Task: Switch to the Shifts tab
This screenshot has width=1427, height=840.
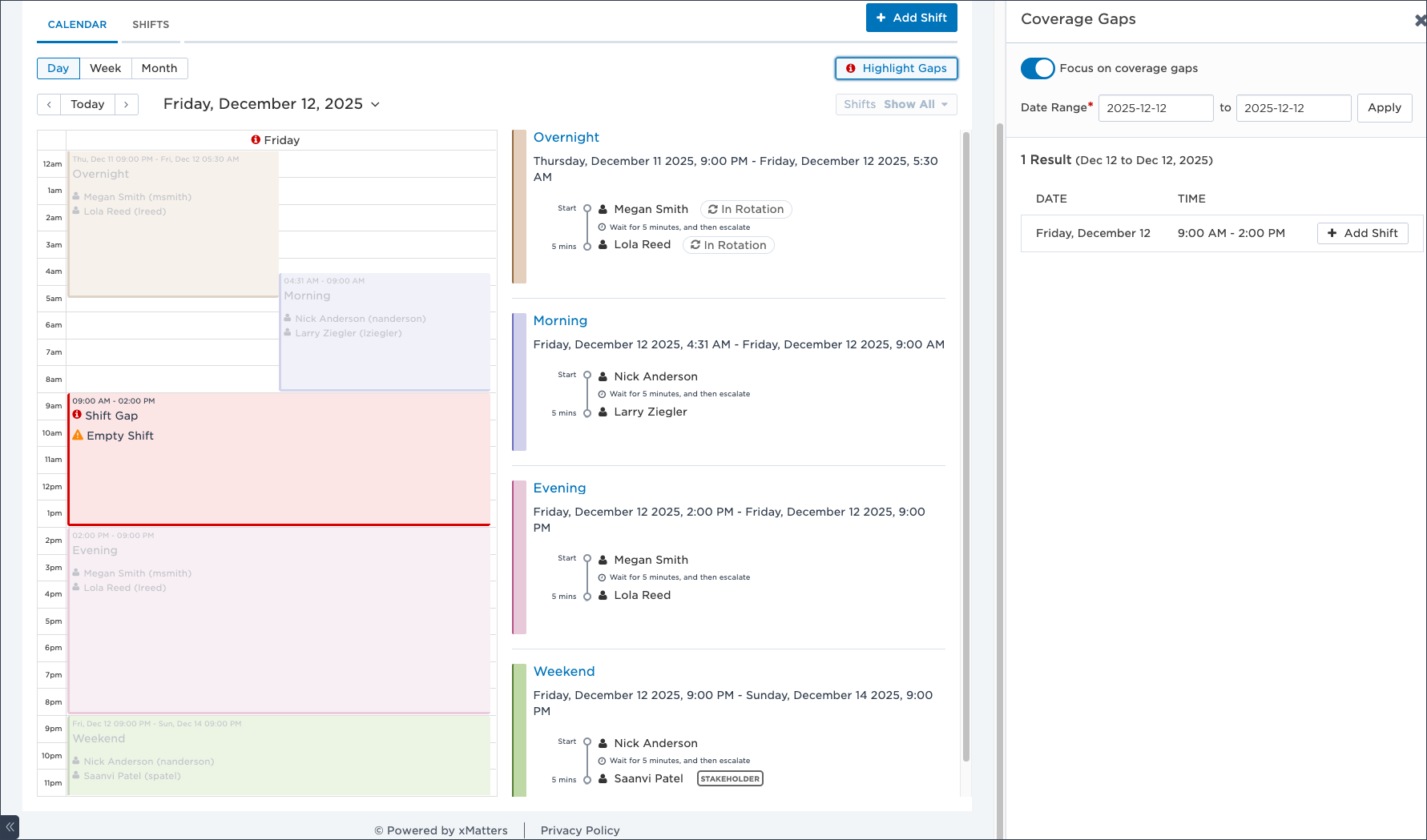Action: [x=151, y=25]
